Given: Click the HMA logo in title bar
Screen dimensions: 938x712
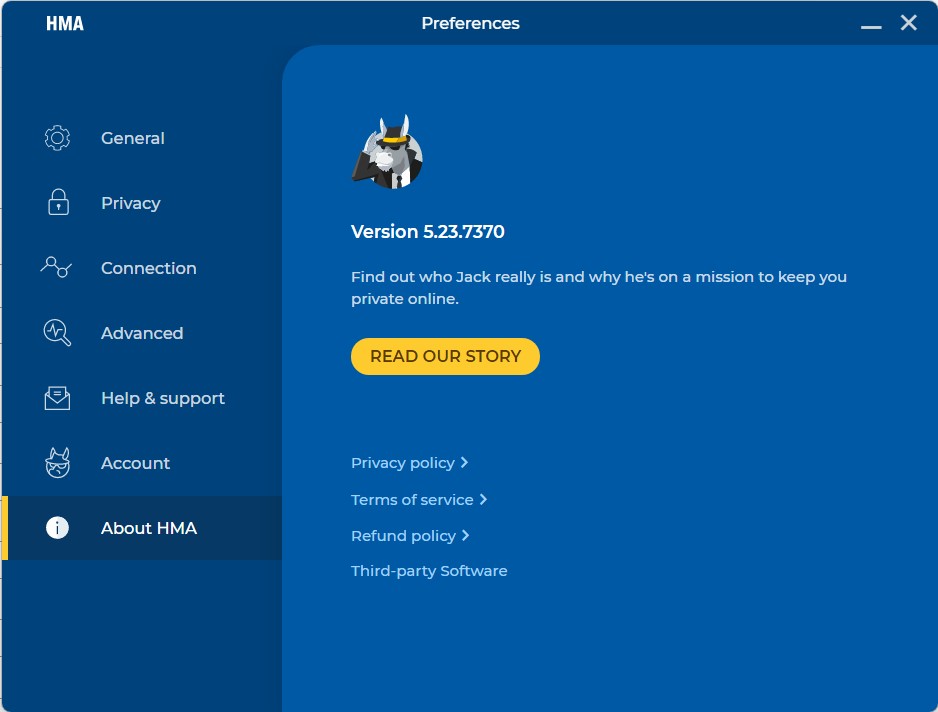Looking at the screenshot, I should pos(65,23).
